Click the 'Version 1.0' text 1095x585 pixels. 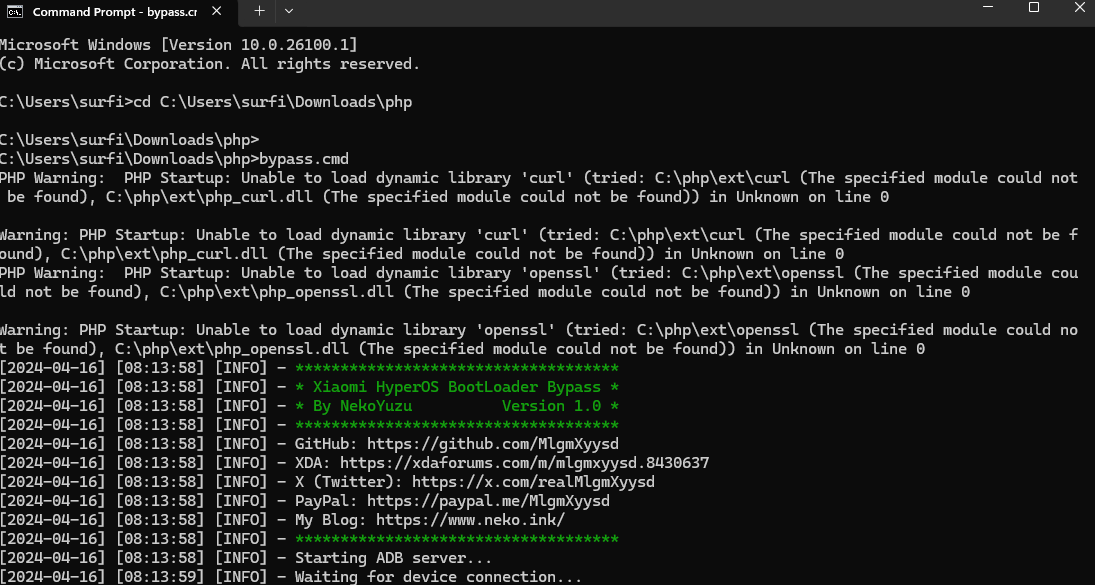coord(552,406)
